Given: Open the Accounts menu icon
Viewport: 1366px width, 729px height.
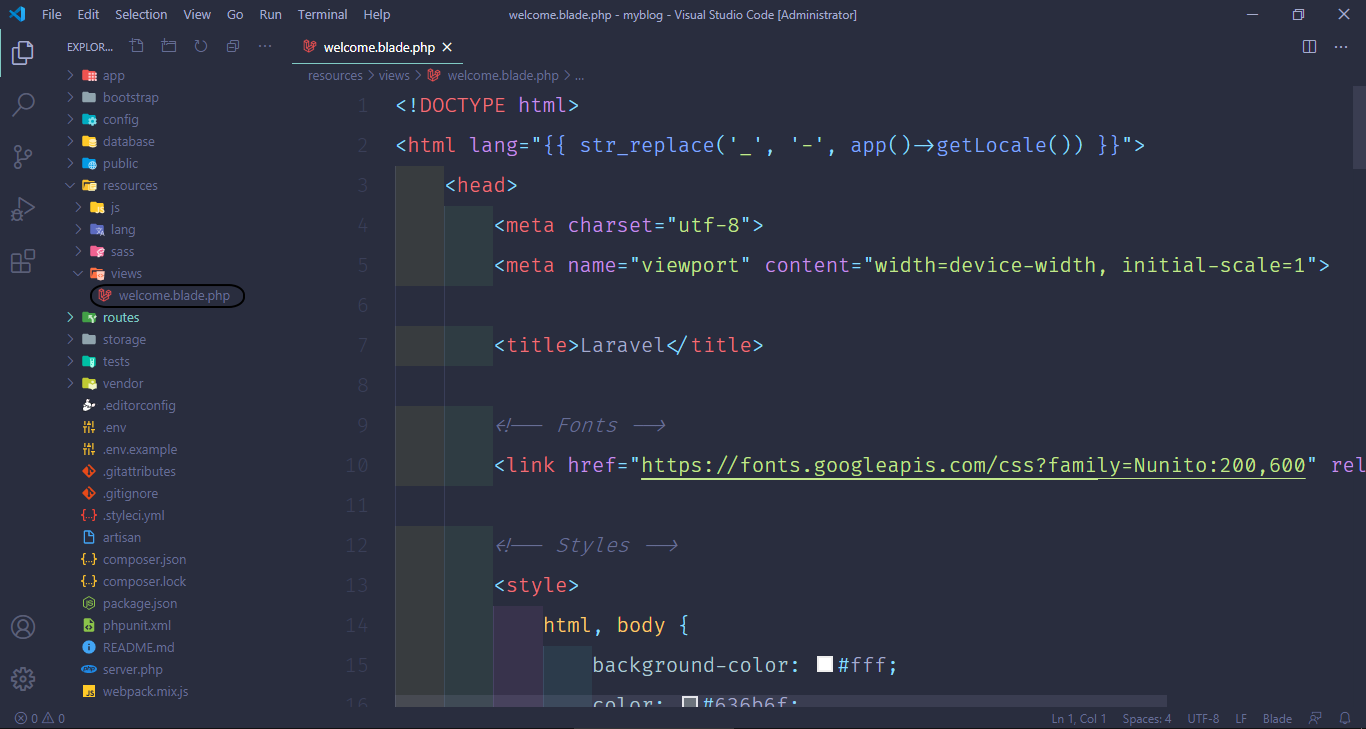Looking at the screenshot, I should tap(22, 627).
